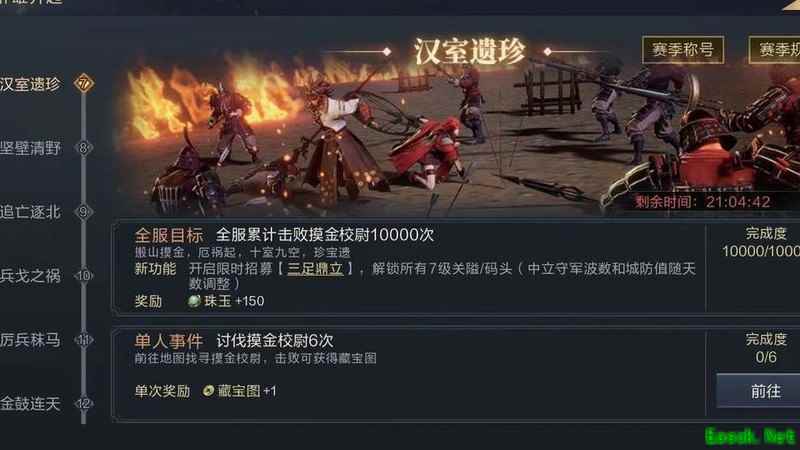Select stage 7 diamond marker on timeline
This screenshot has width=800, height=450.
(x=84, y=83)
